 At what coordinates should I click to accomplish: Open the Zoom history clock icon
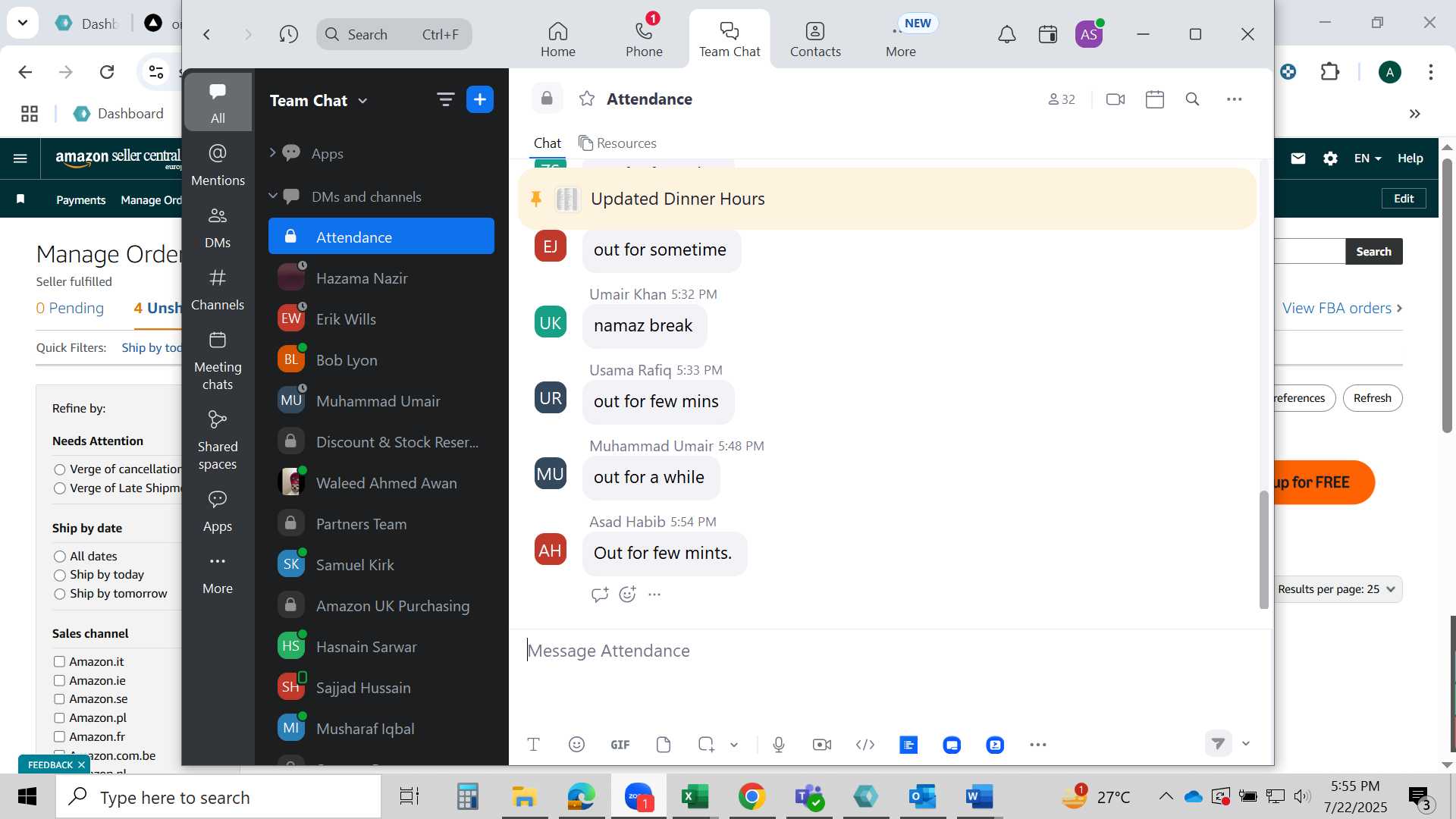coord(288,34)
